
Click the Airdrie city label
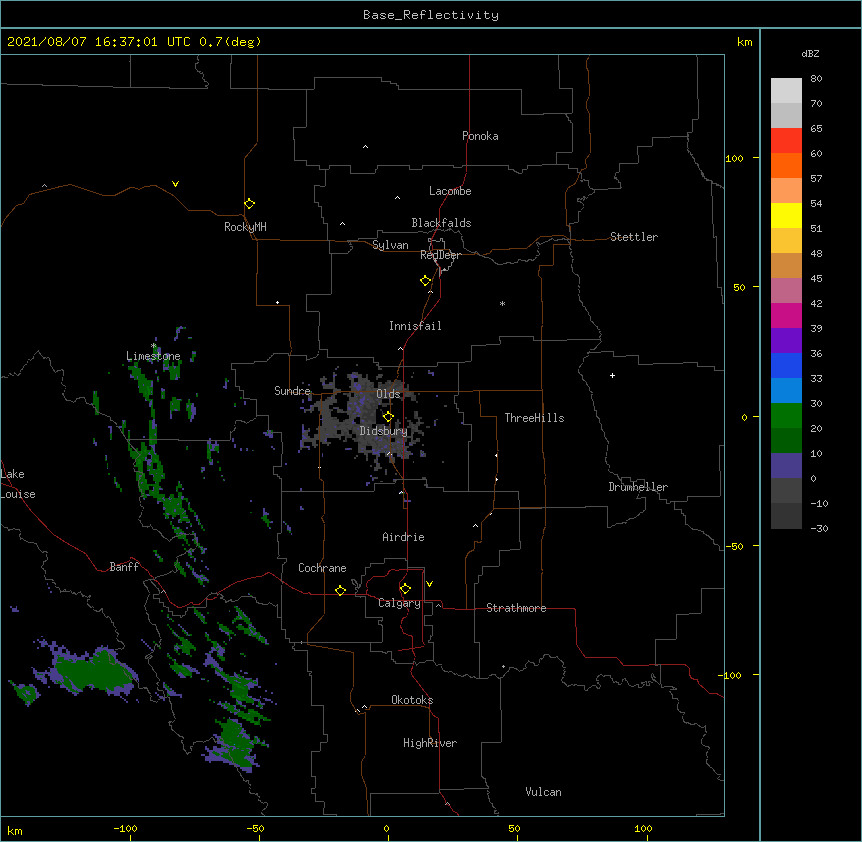tap(403, 537)
